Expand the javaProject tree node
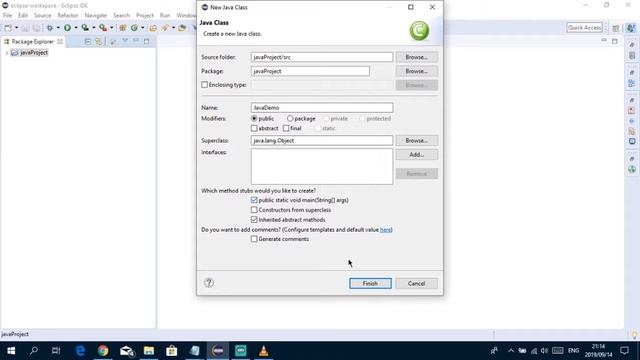 tap(6, 53)
